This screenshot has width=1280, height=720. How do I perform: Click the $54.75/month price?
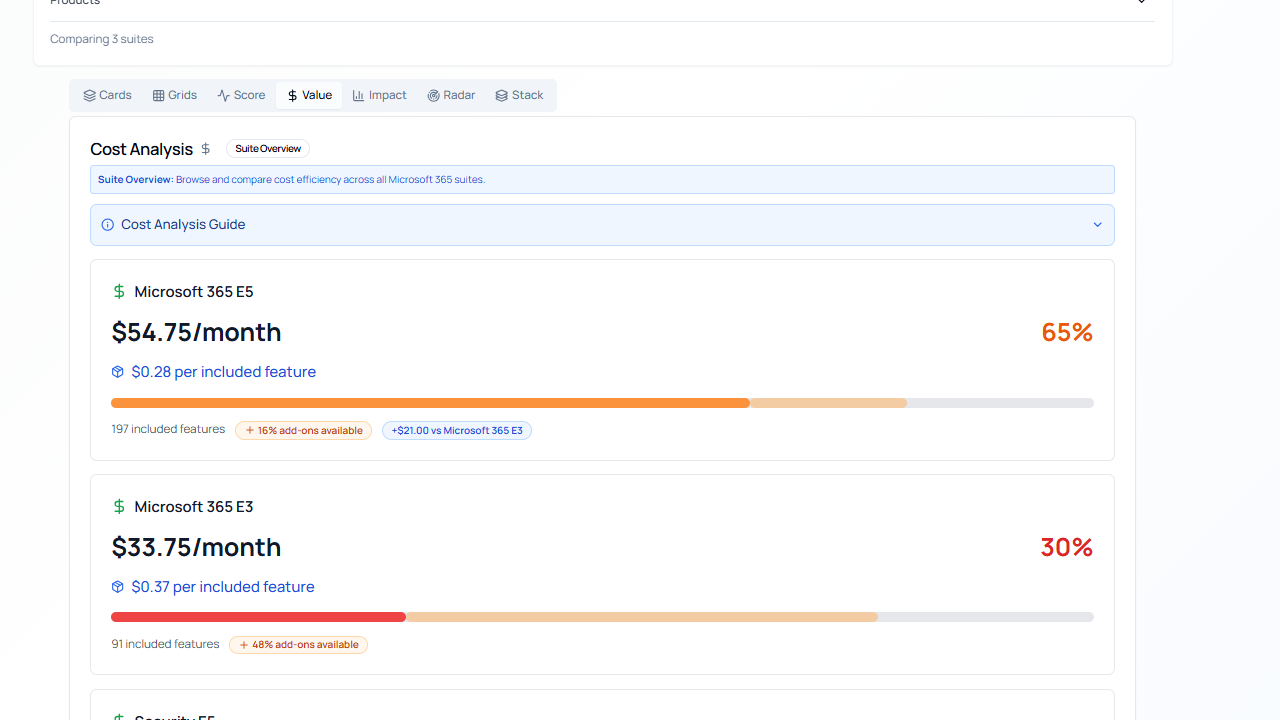click(x=196, y=332)
